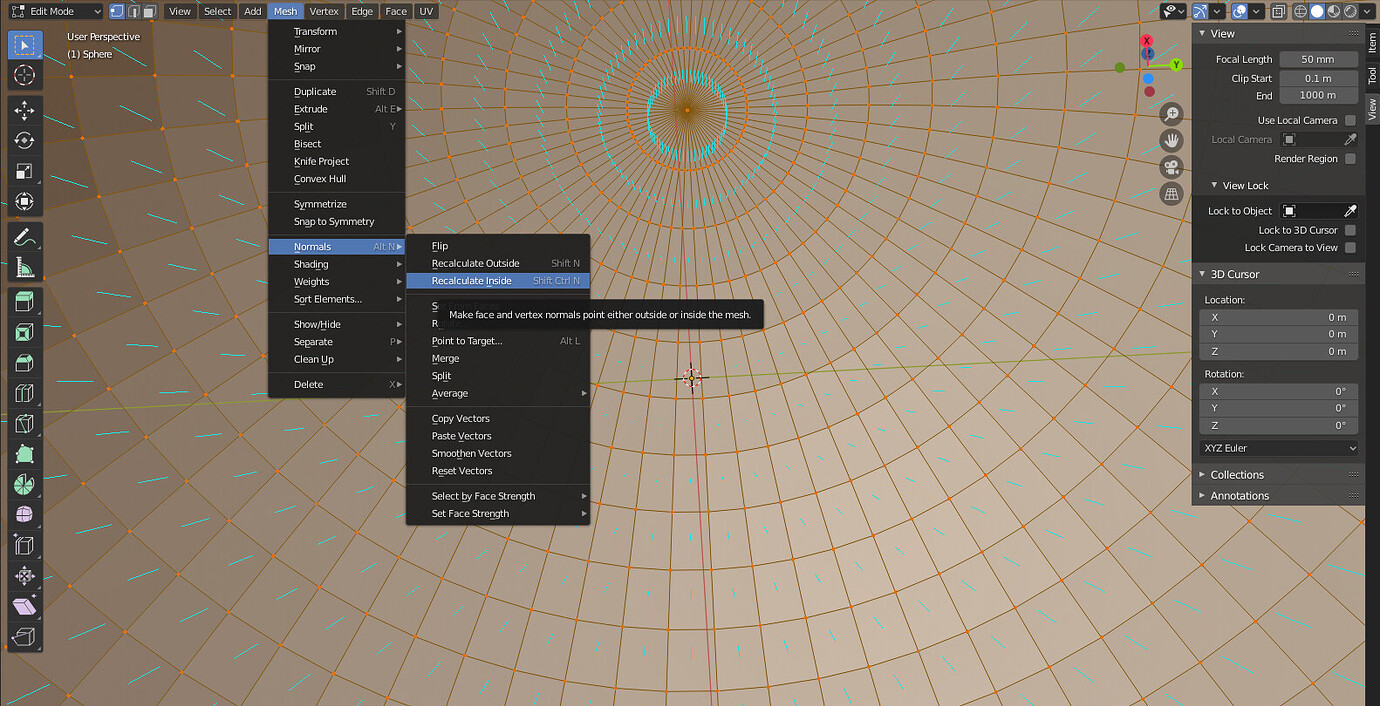
Task: Activate the Annotate tool
Action: 23,237
